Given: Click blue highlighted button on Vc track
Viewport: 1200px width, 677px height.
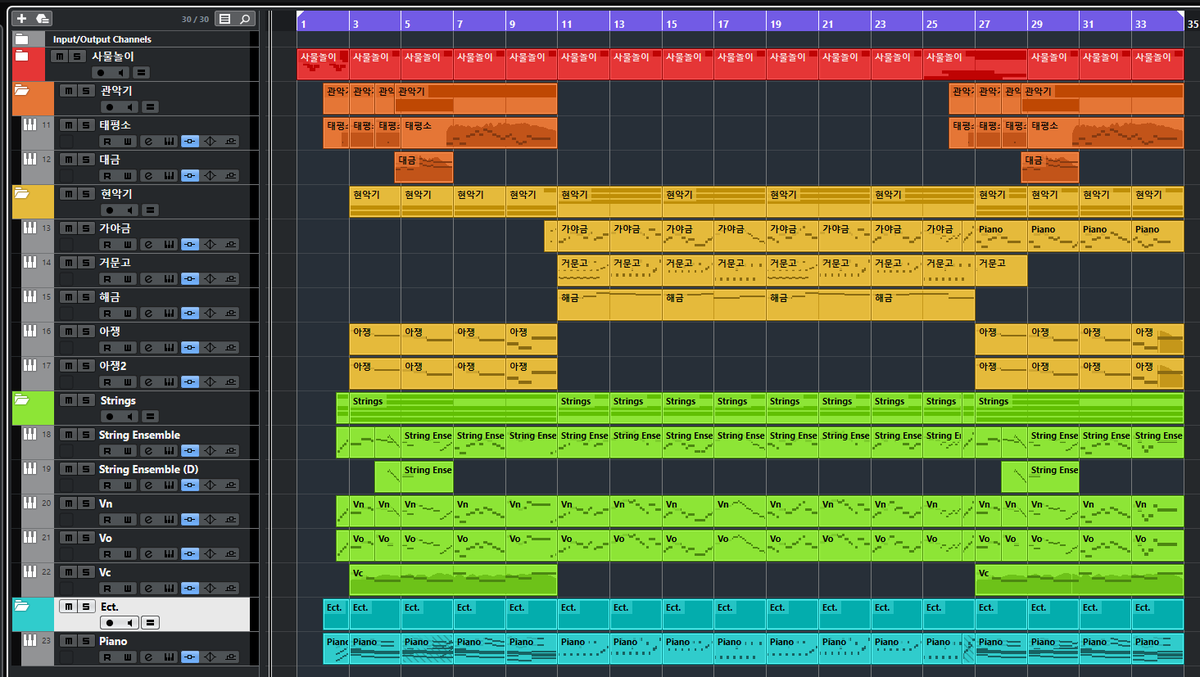Looking at the screenshot, I should pyautogui.click(x=190, y=588).
